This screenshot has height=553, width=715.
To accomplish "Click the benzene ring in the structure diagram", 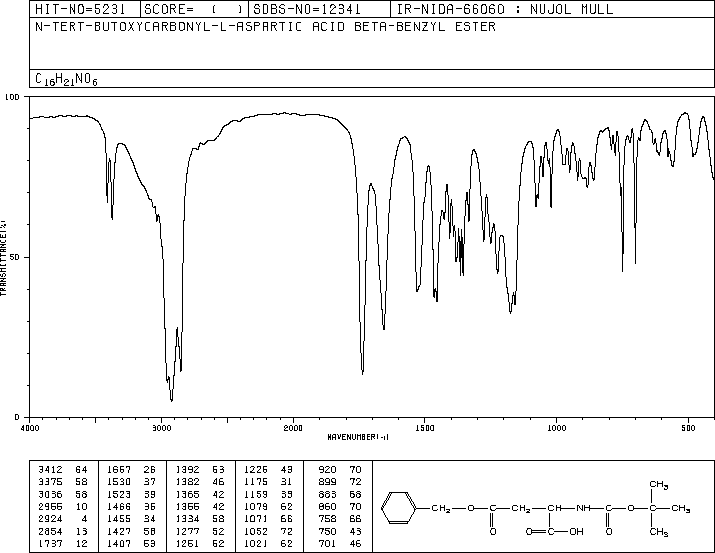I will click(399, 508).
